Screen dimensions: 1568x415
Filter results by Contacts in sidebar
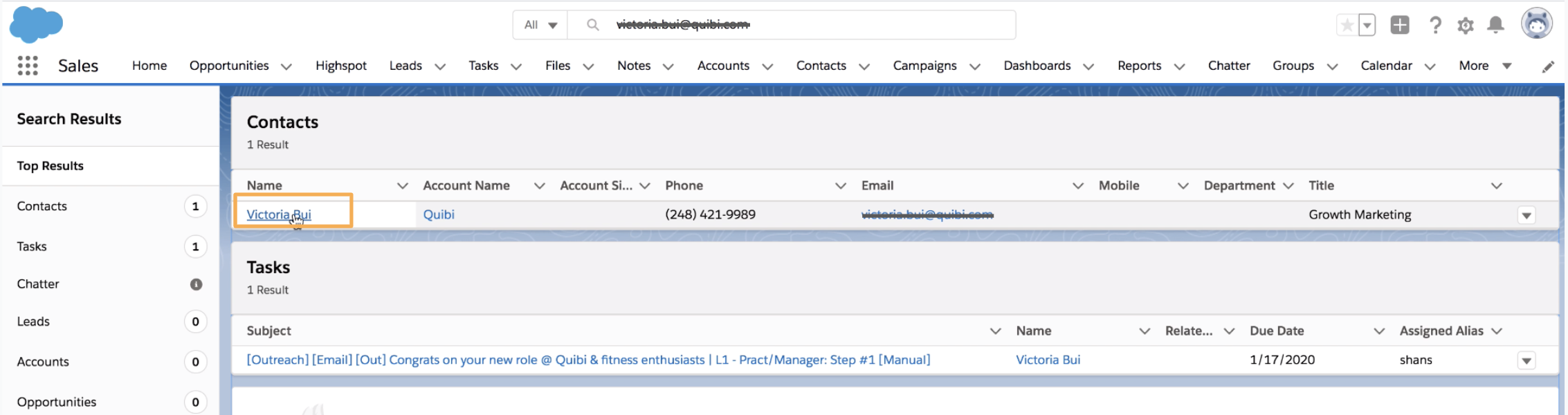click(x=111, y=206)
